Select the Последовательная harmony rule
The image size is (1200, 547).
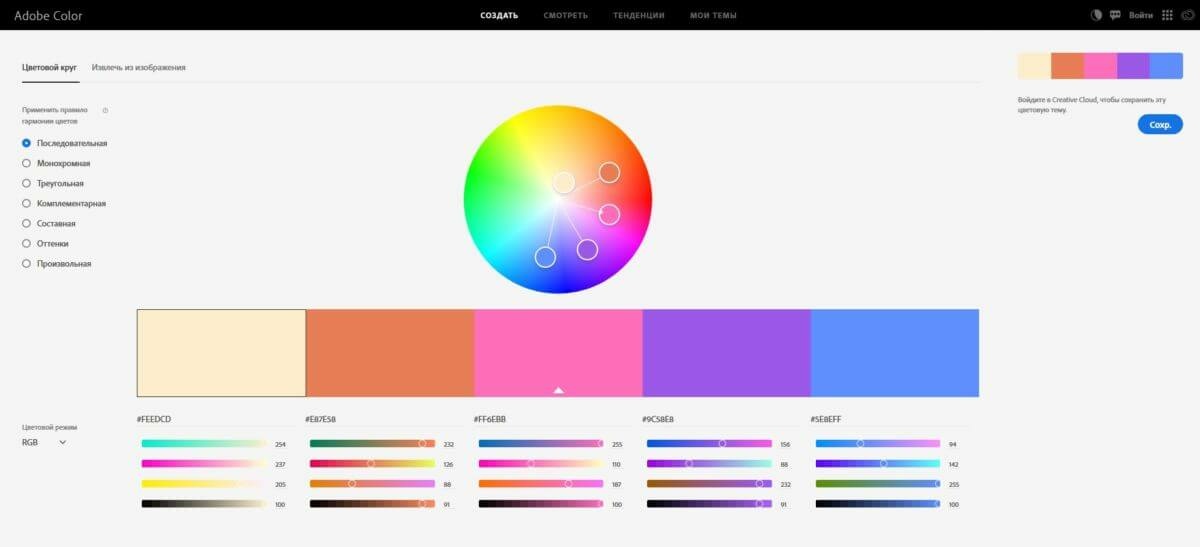coord(64,143)
